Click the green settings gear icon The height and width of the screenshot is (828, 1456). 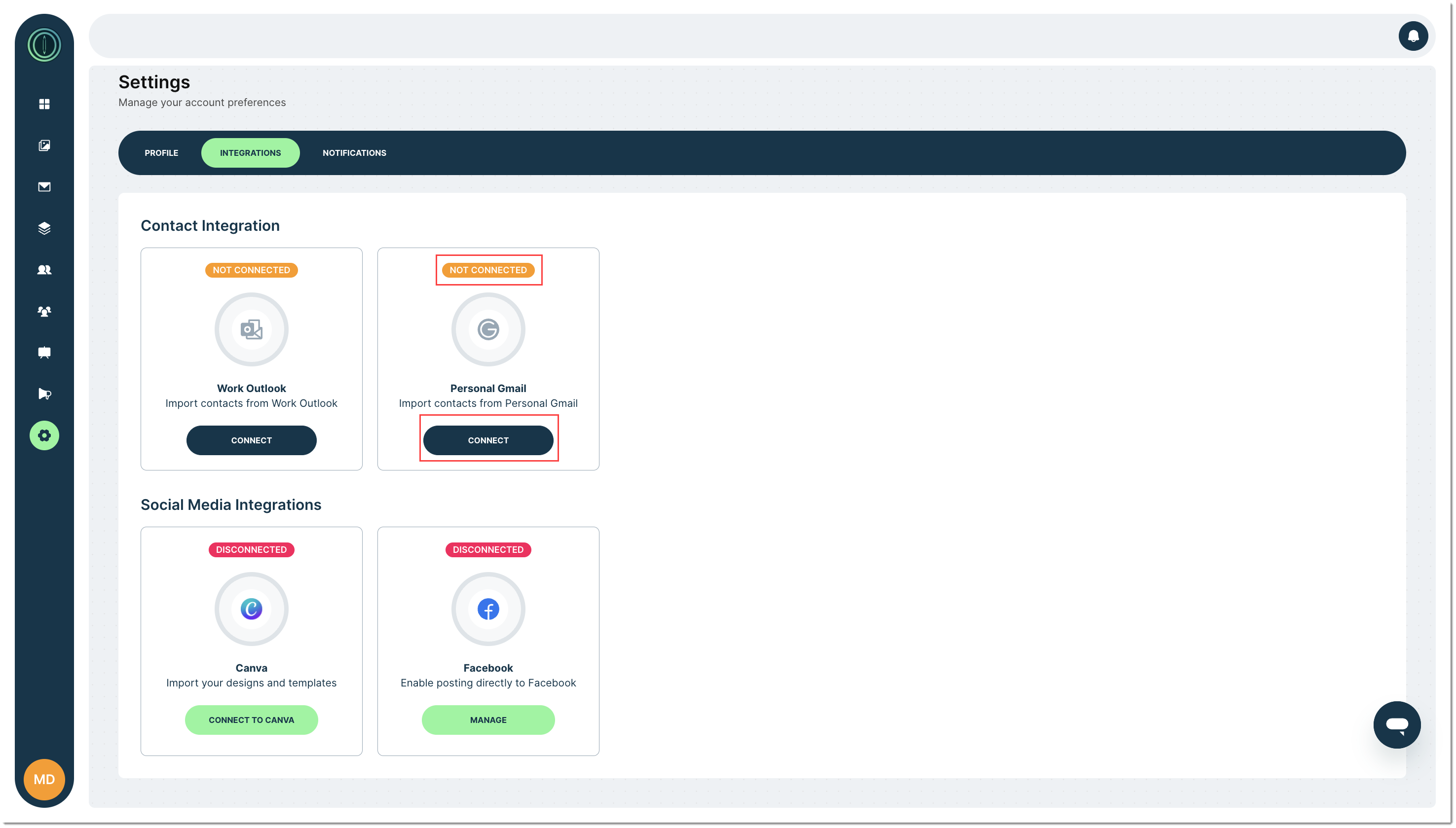pos(44,435)
